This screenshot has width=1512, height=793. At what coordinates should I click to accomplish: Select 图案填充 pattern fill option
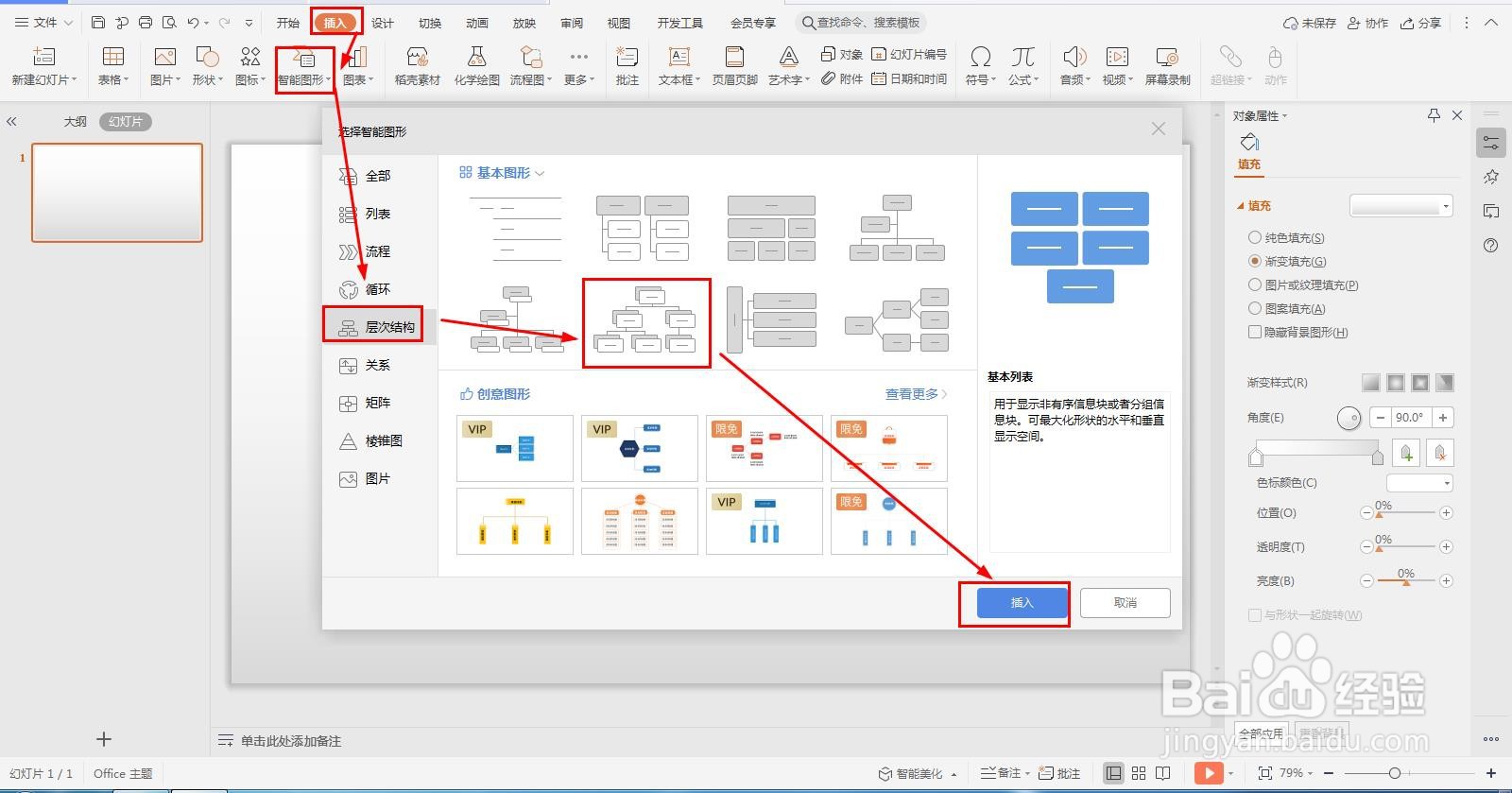[1287, 308]
